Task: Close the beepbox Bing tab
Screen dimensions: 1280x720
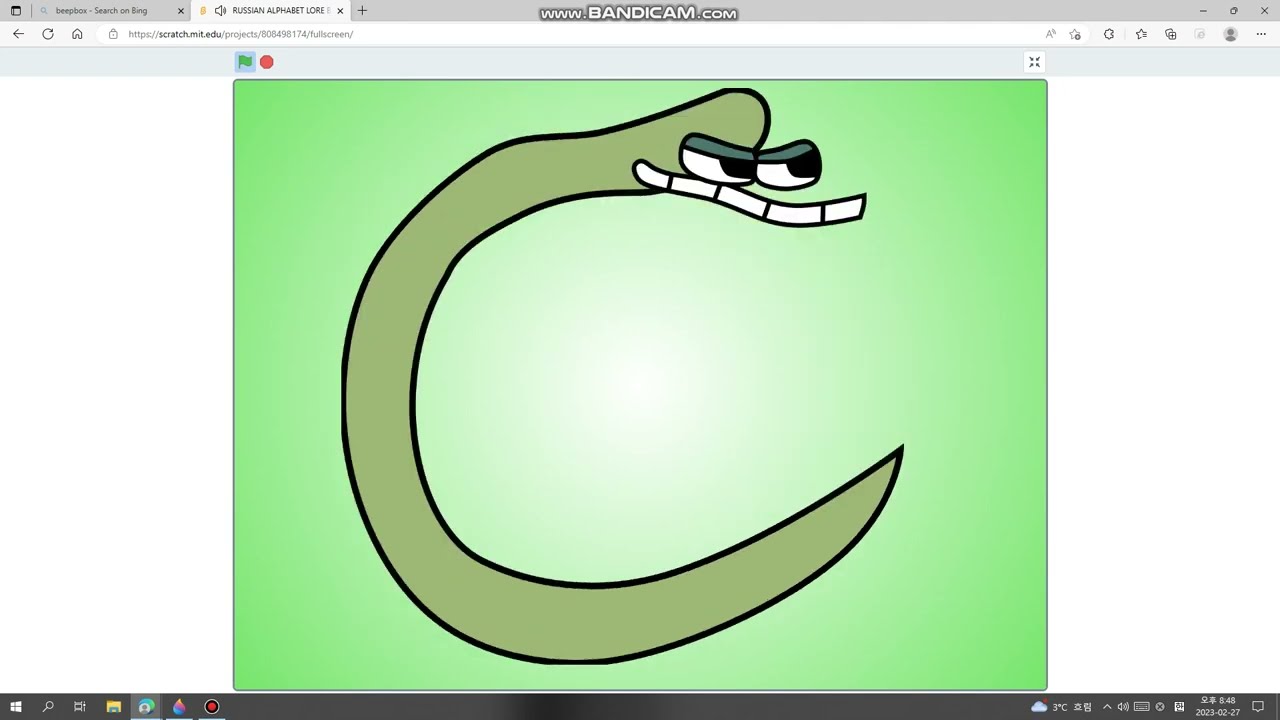Action: [x=181, y=11]
